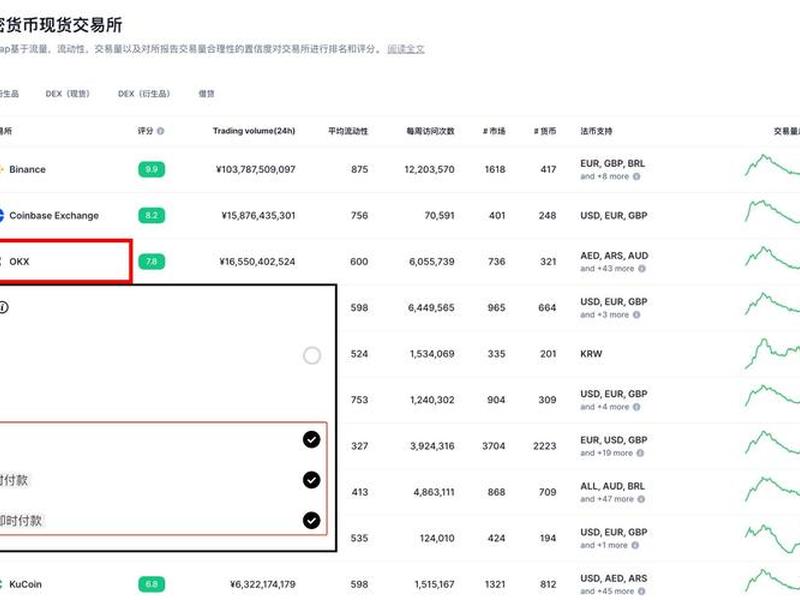Click weekly visits value 12,203,570
800x600 pixels.
tap(429, 169)
